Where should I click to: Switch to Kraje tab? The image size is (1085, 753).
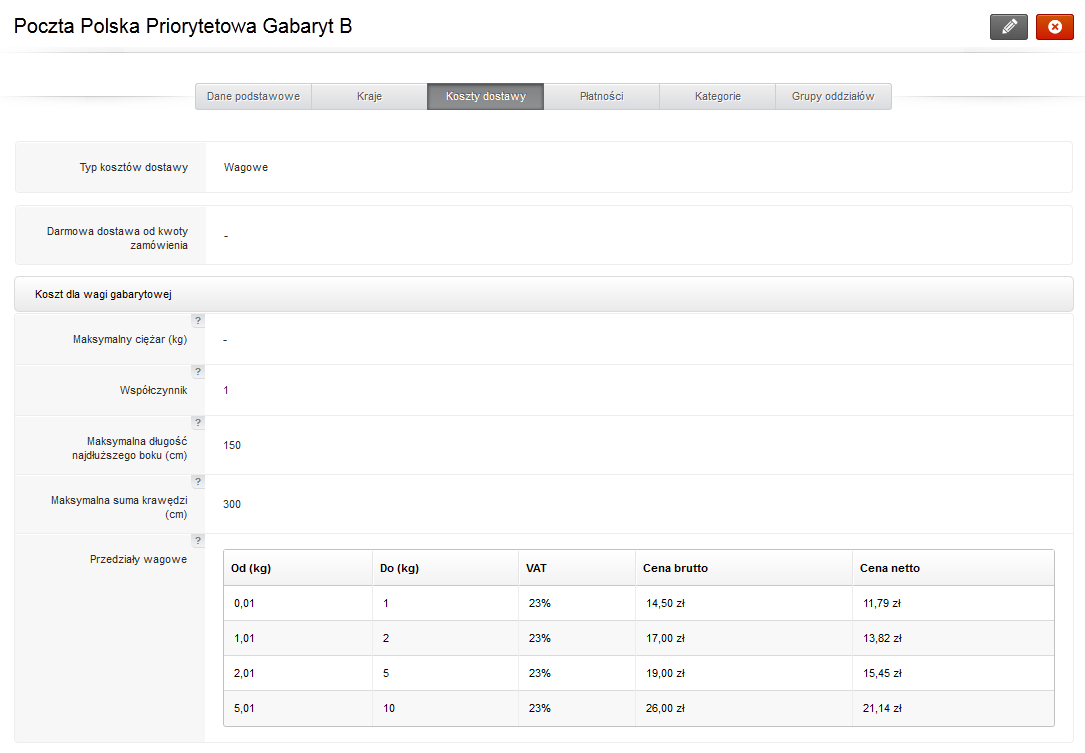point(370,96)
